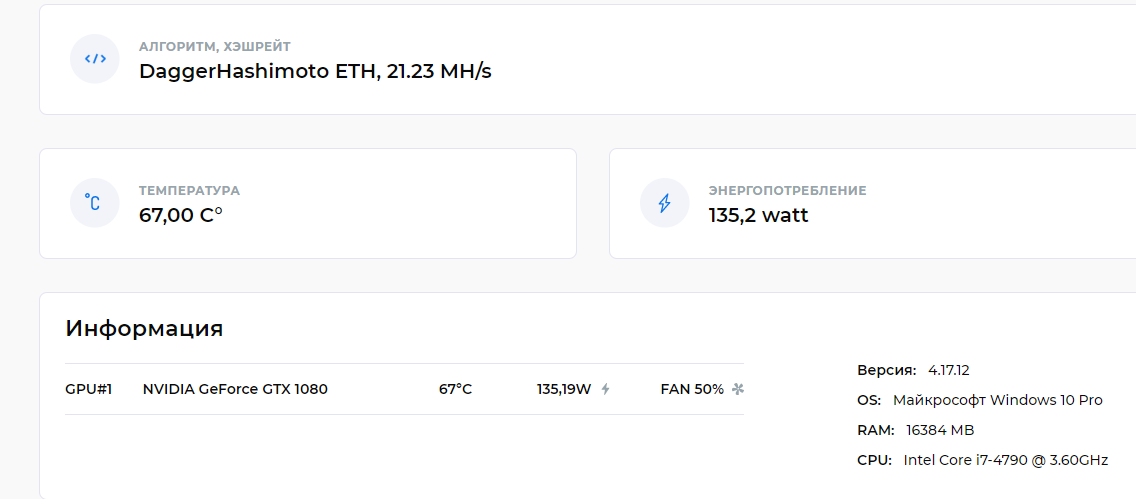Click the RAM 16384 MB line
The image size is (1136, 499).
(916, 430)
